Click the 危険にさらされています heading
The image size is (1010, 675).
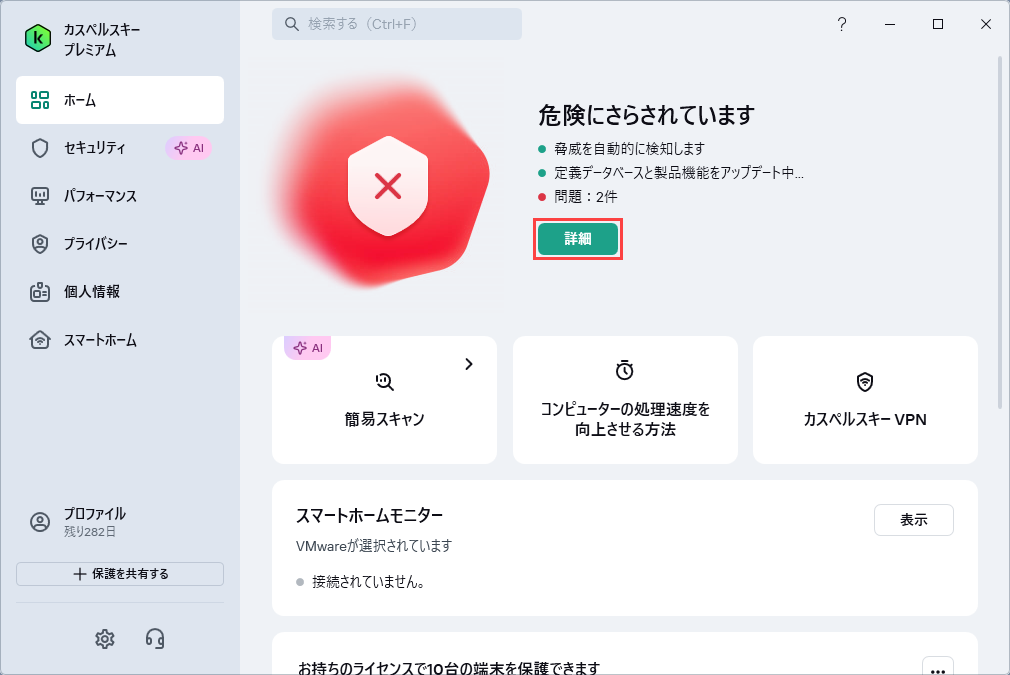(647, 115)
